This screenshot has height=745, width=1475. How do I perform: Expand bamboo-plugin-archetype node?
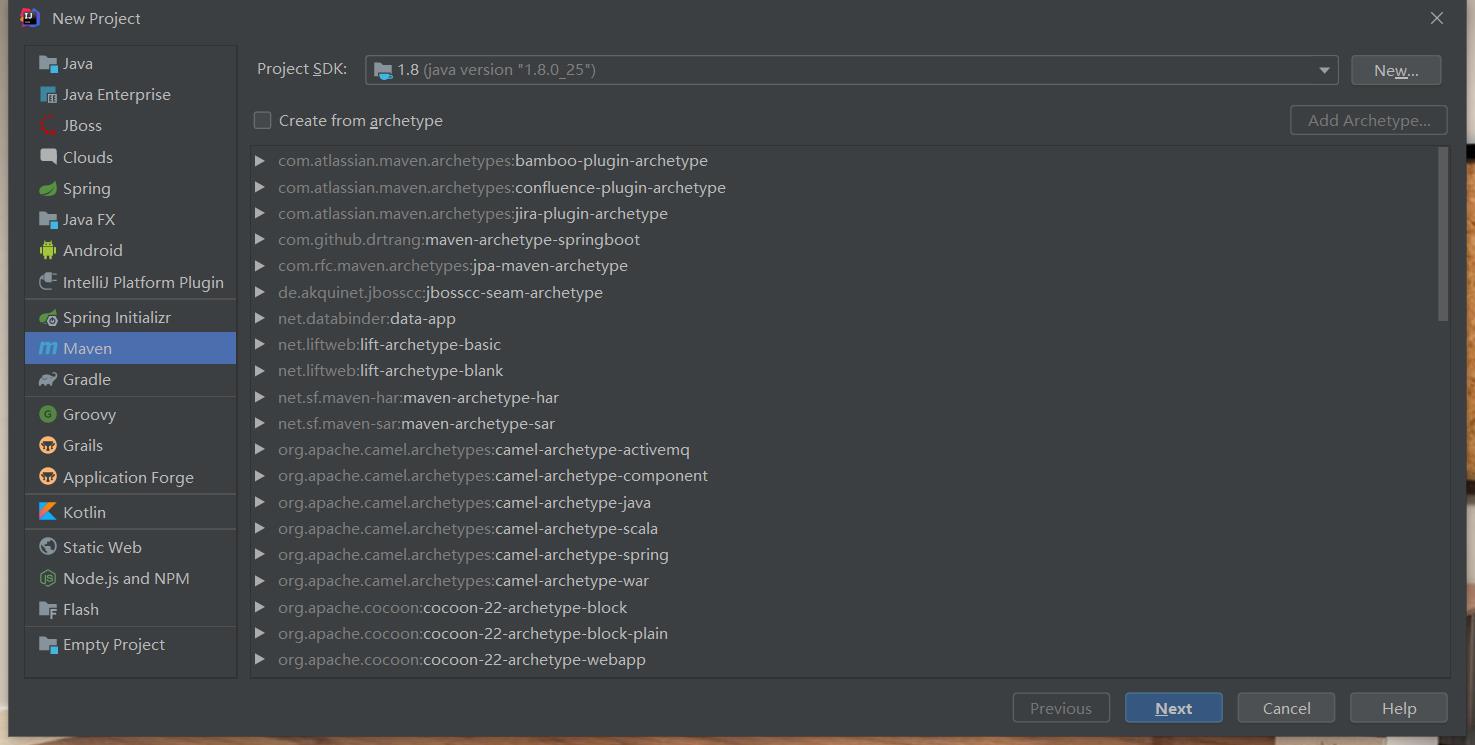click(260, 161)
